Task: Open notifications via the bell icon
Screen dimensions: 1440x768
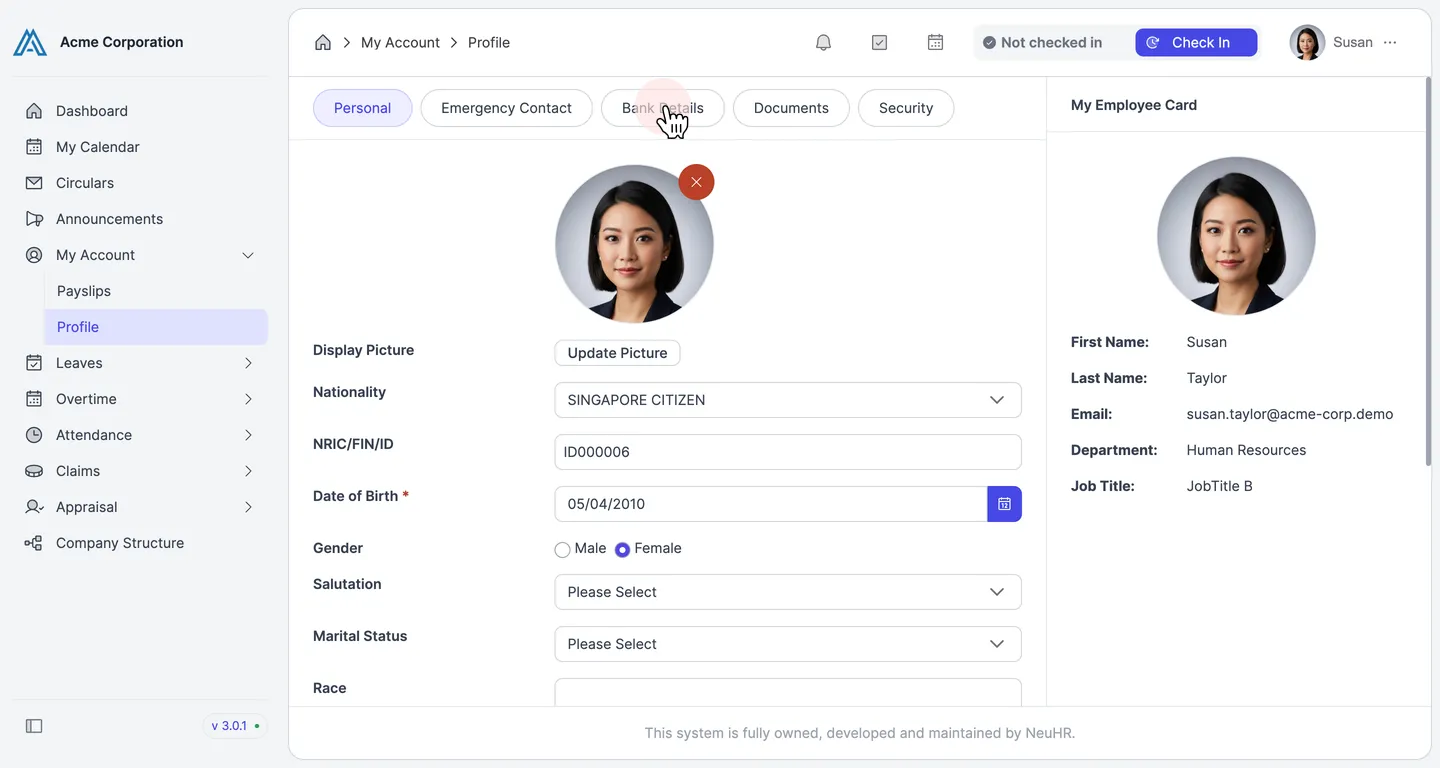Action: pyautogui.click(x=823, y=42)
